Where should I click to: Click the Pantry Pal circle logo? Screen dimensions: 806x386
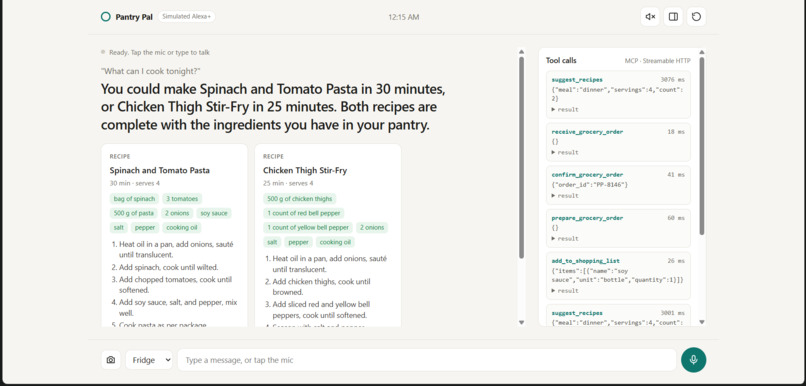pyautogui.click(x=105, y=17)
